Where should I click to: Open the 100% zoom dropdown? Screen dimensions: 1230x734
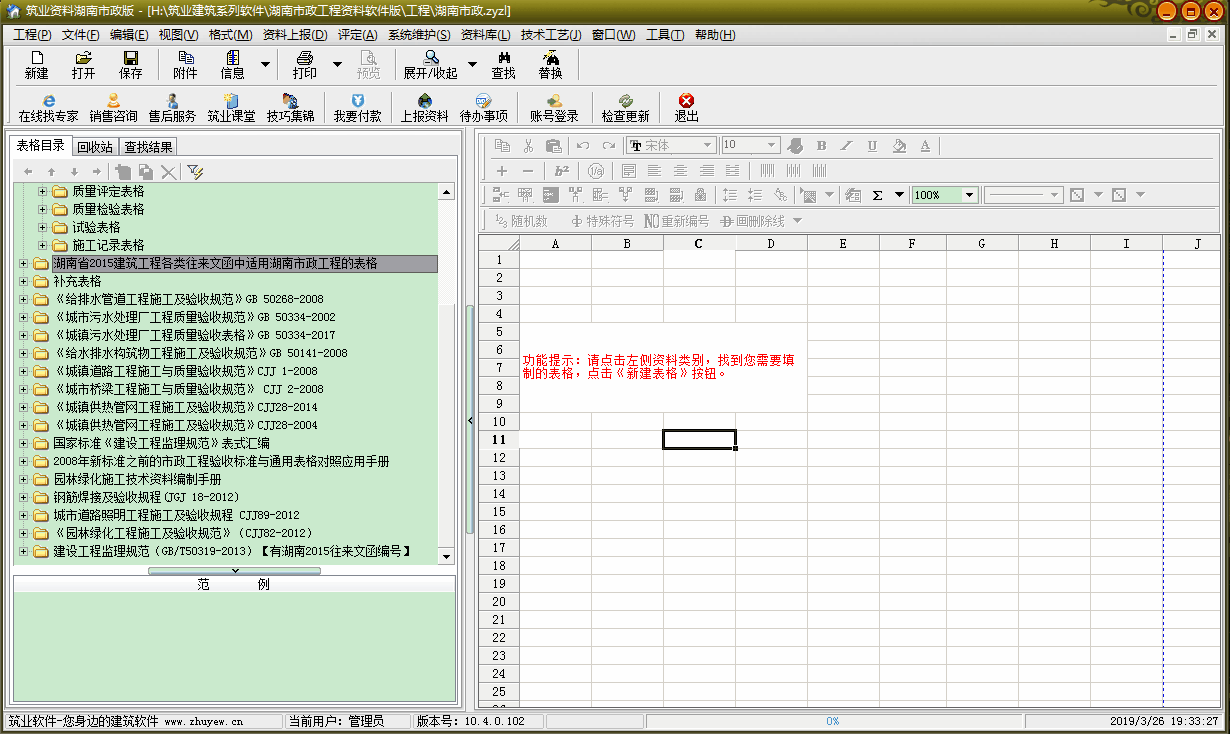pyautogui.click(x=969, y=195)
